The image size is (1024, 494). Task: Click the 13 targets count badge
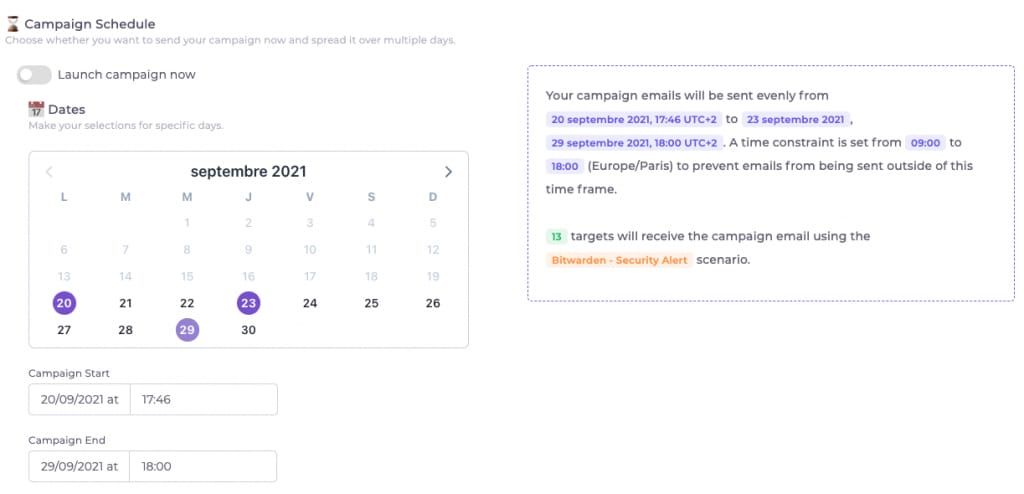(x=556, y=237)
